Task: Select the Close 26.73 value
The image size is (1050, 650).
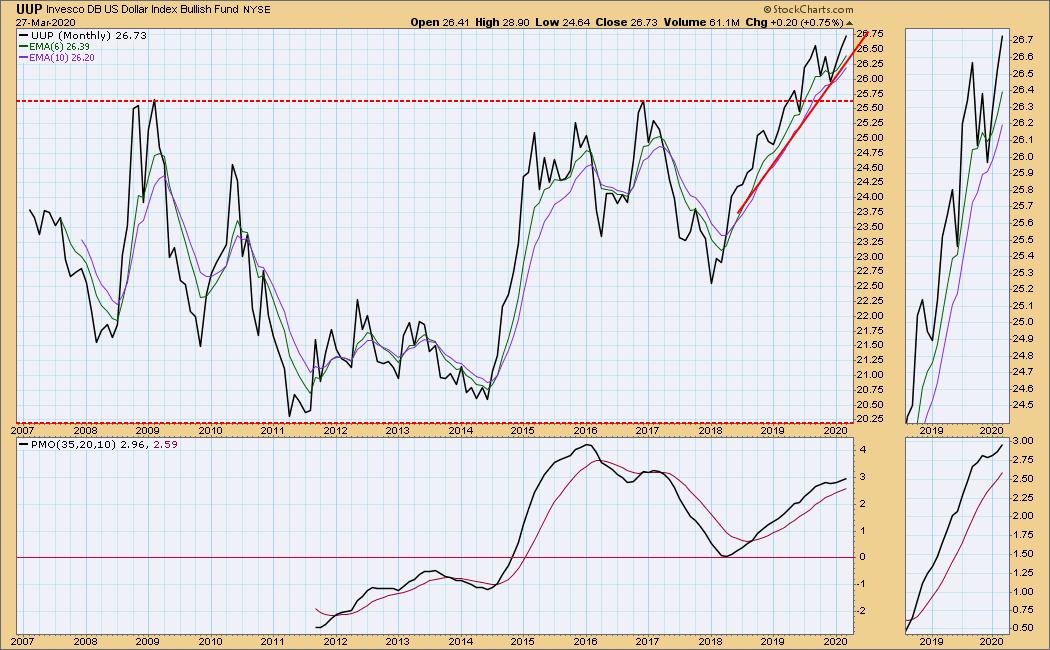Action: pyautogui.click(x=627, y=22)
